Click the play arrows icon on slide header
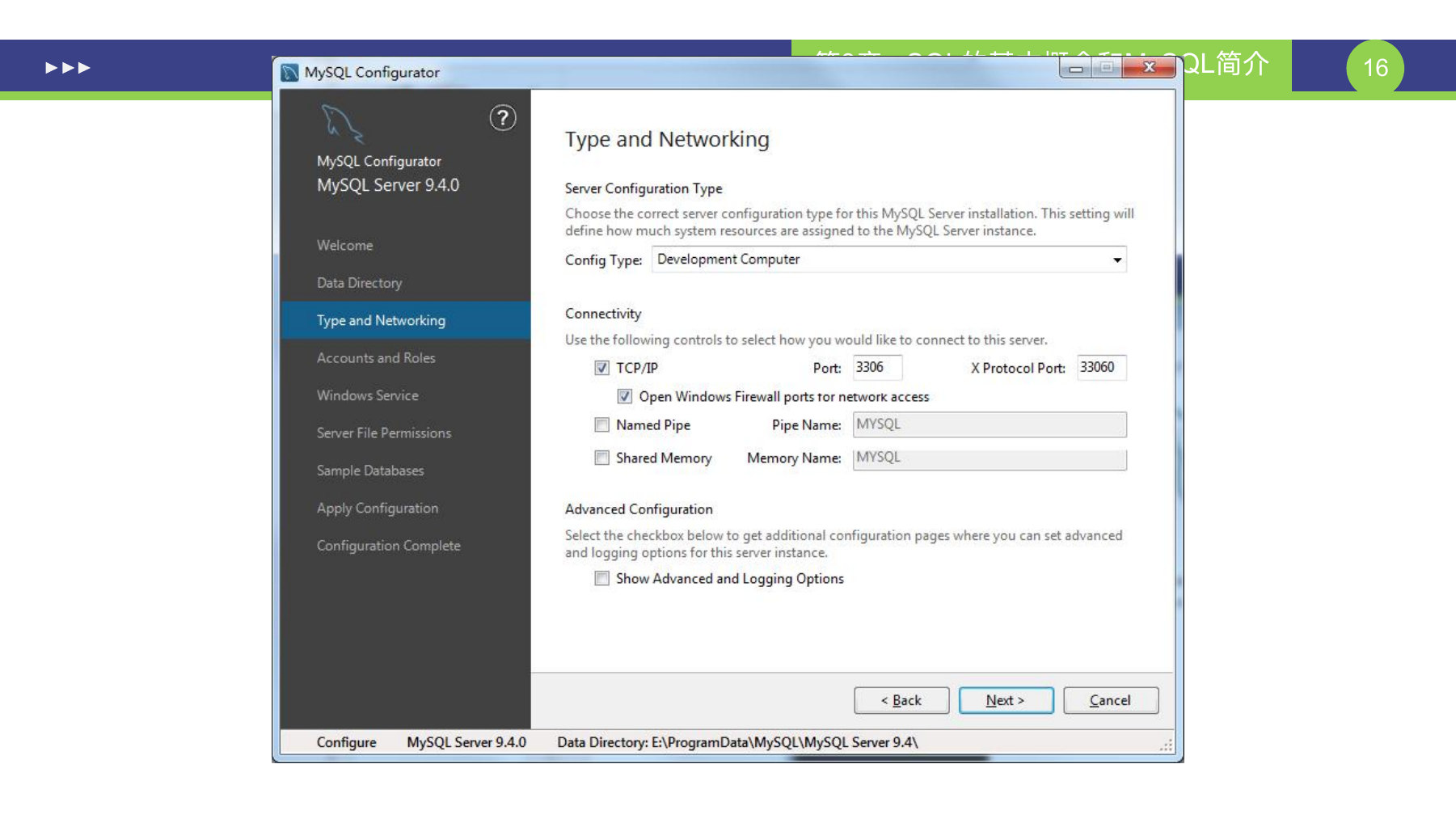Viewport: 1456px width, 819px height. [x=68, y=67]
